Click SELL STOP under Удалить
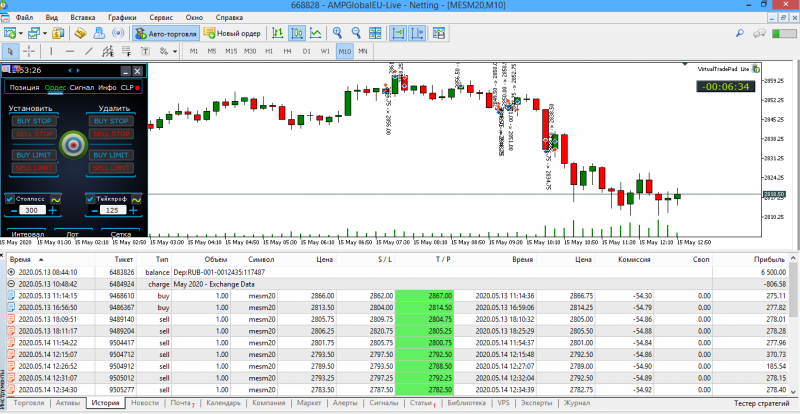The height and width of the screenshot is (414, 800). tap(111, 134)
